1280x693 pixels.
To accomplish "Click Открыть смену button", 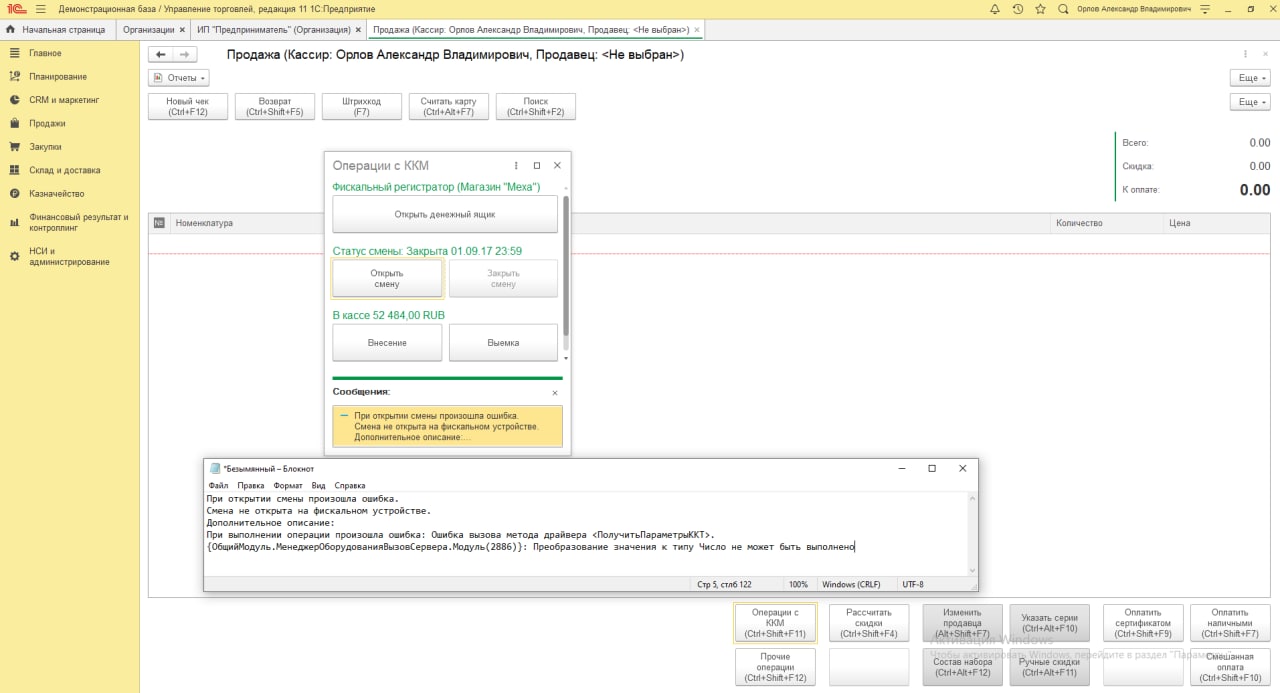I will coord(387,279).
